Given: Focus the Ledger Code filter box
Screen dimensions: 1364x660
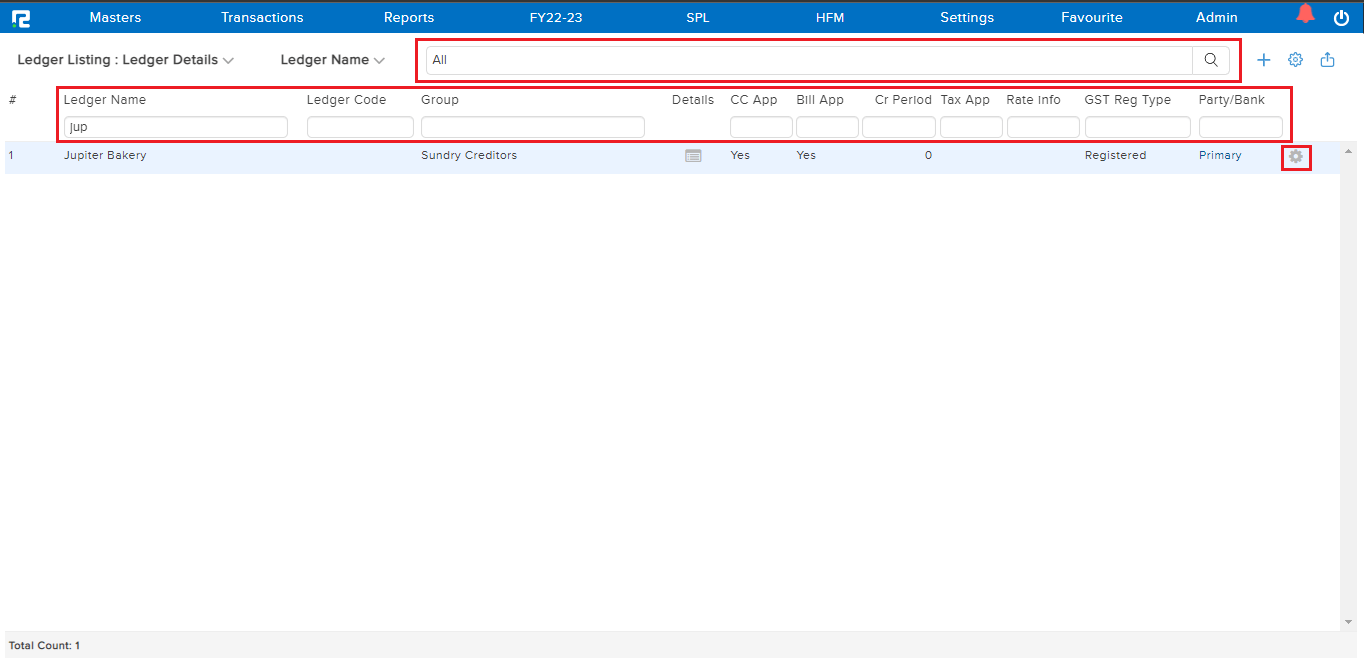Looking at the screenshot, I should coord(360,127).
